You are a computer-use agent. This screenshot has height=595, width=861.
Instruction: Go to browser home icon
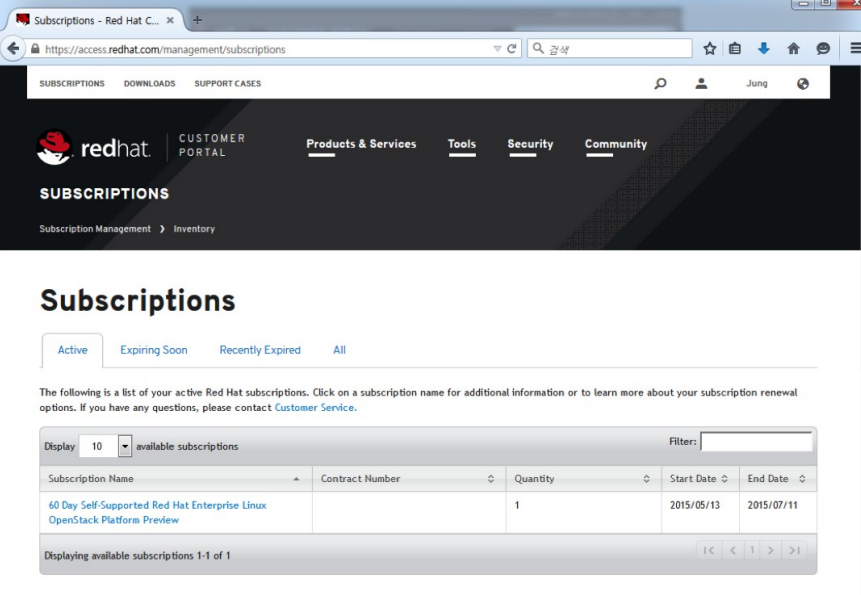[793, 49]
